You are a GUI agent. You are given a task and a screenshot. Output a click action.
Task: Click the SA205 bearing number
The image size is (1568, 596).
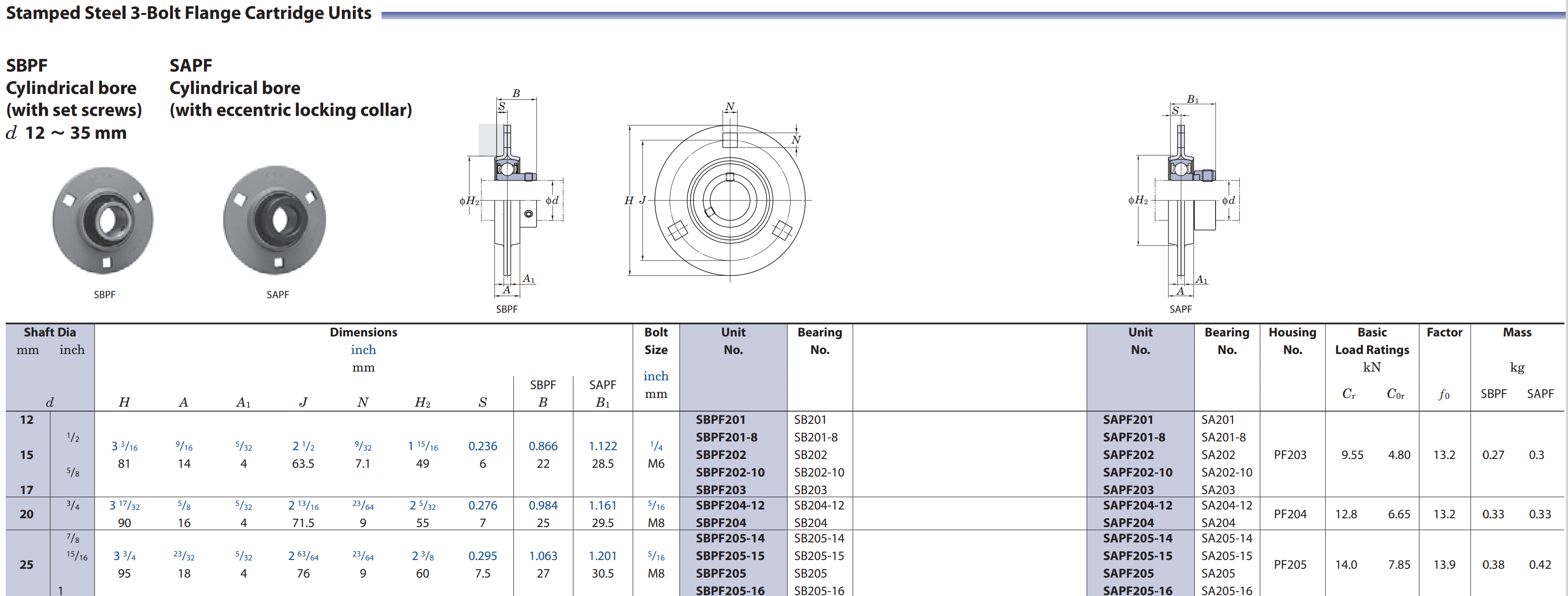click(1217, 574)
